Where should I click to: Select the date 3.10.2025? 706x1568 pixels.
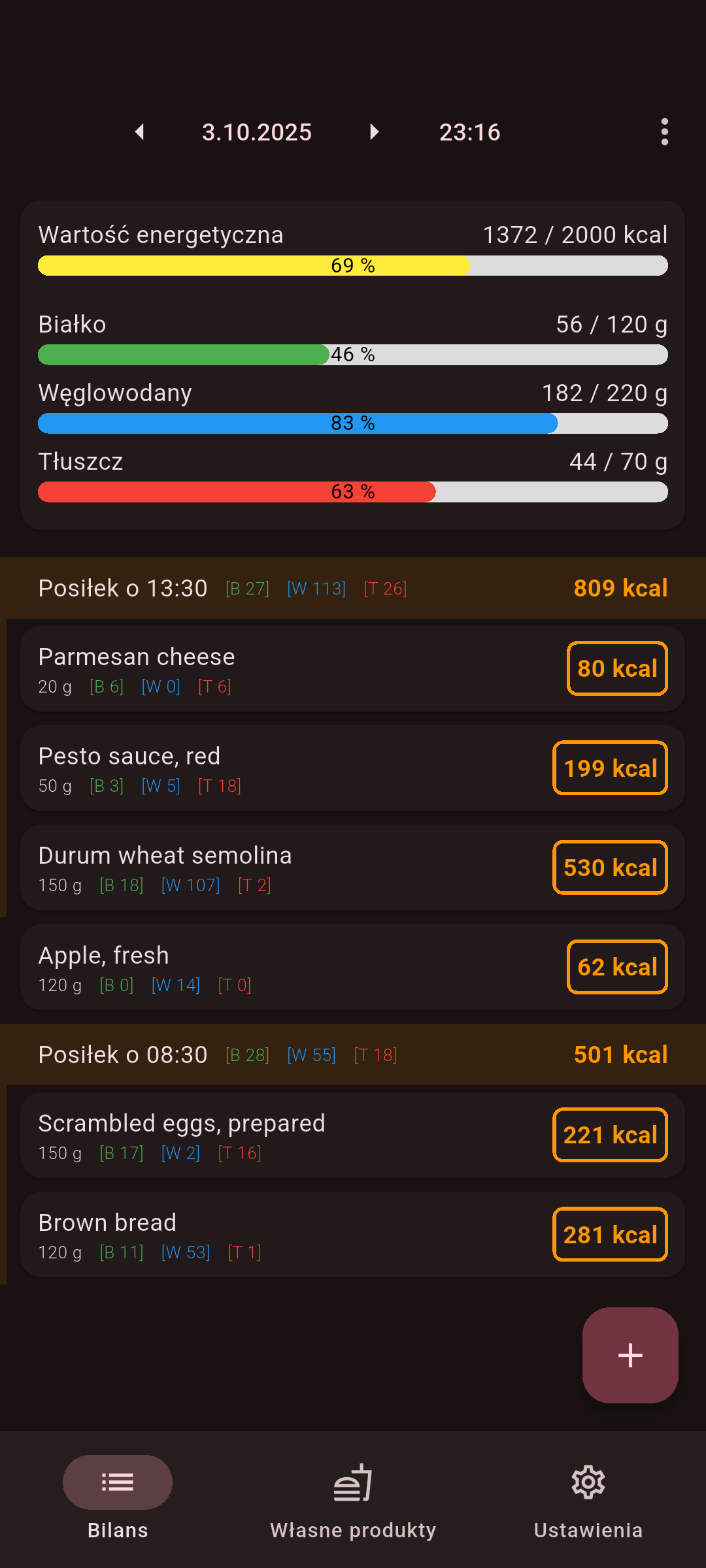click(257, 132)
